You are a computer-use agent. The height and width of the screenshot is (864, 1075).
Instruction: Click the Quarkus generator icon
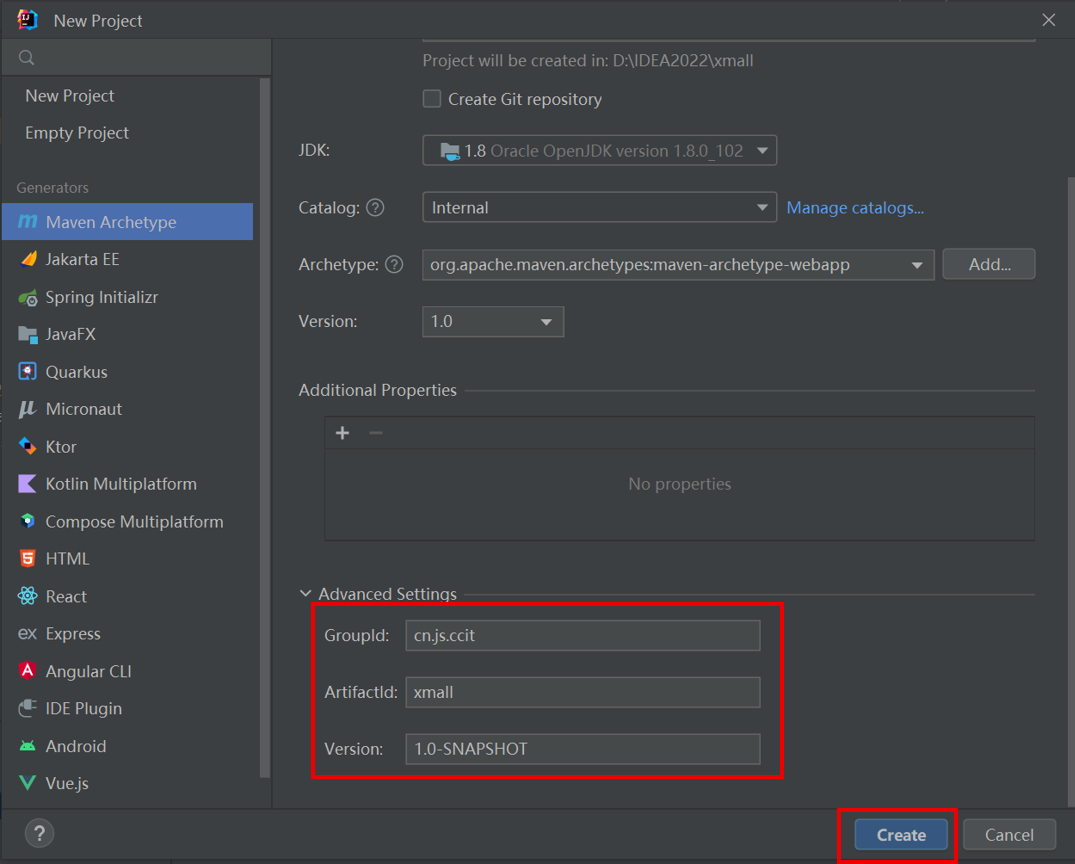[27, 372]
